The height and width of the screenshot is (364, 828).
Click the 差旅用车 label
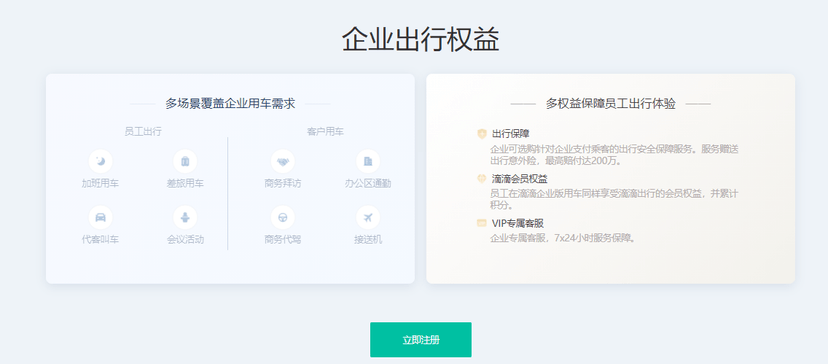185,184
